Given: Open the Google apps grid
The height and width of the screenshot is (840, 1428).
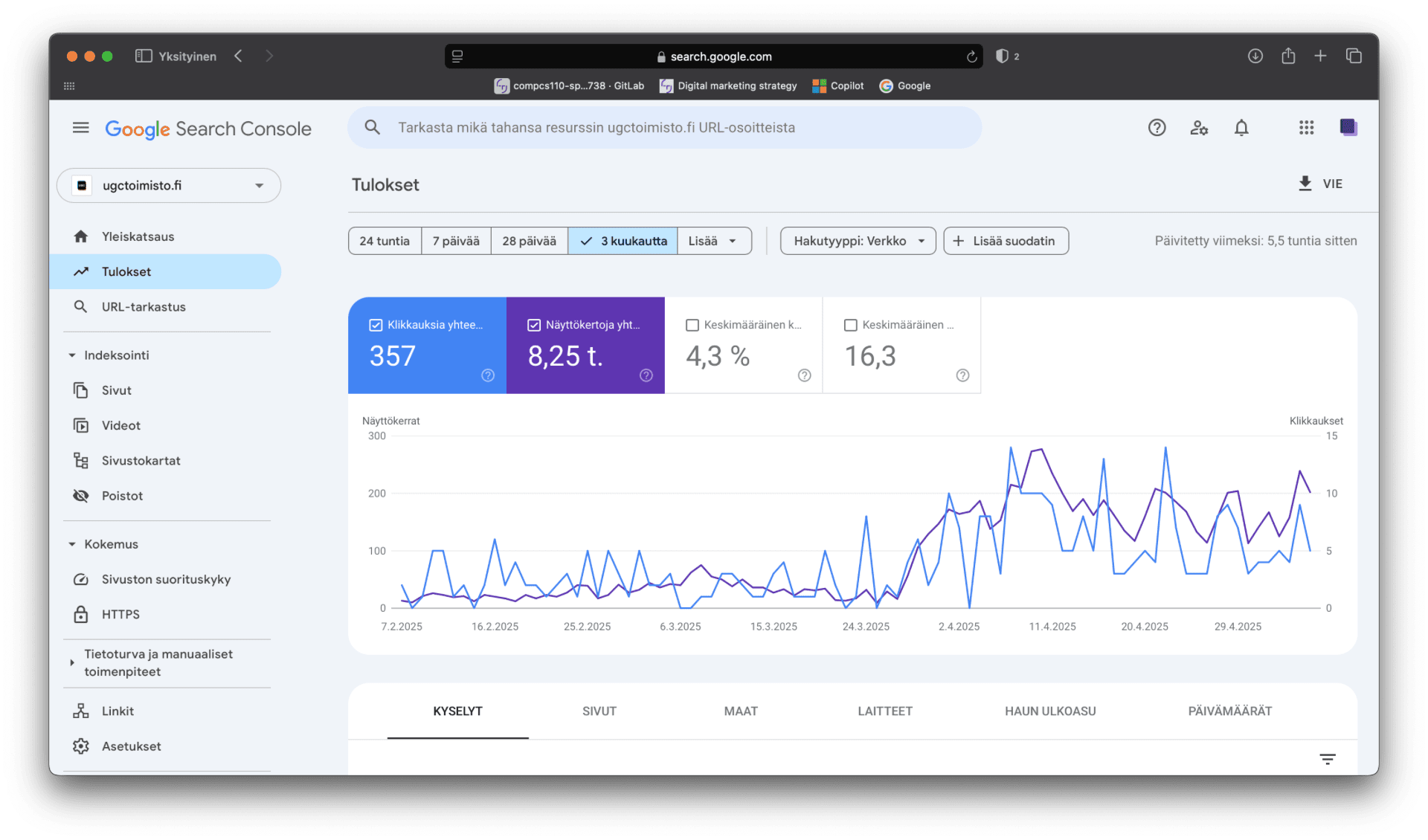Looking at the screenshot, I should [x=1306, y=128].
